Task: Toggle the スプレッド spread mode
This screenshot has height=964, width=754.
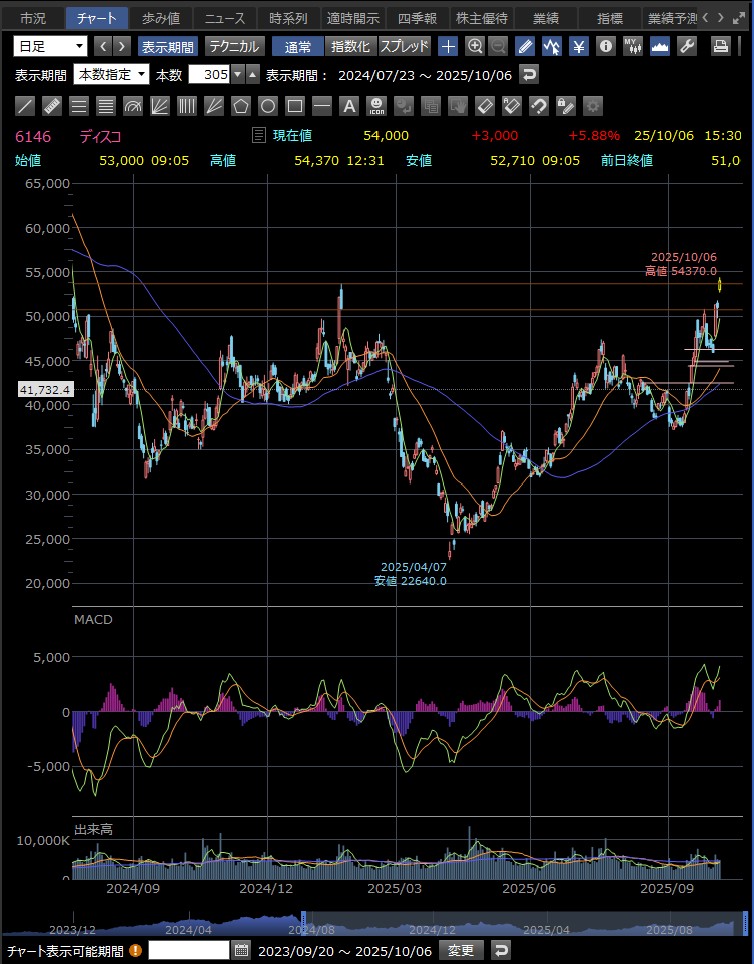Action: (x=404, y=46)
